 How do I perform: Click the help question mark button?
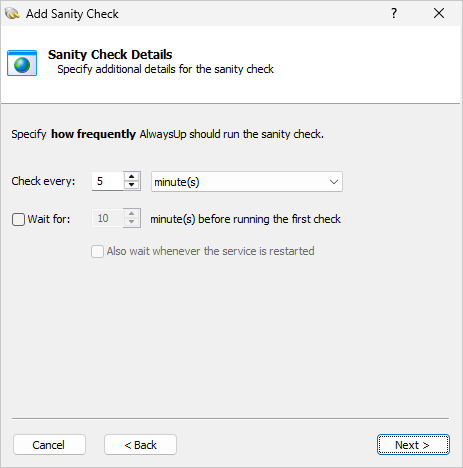(x=394, y=13)
